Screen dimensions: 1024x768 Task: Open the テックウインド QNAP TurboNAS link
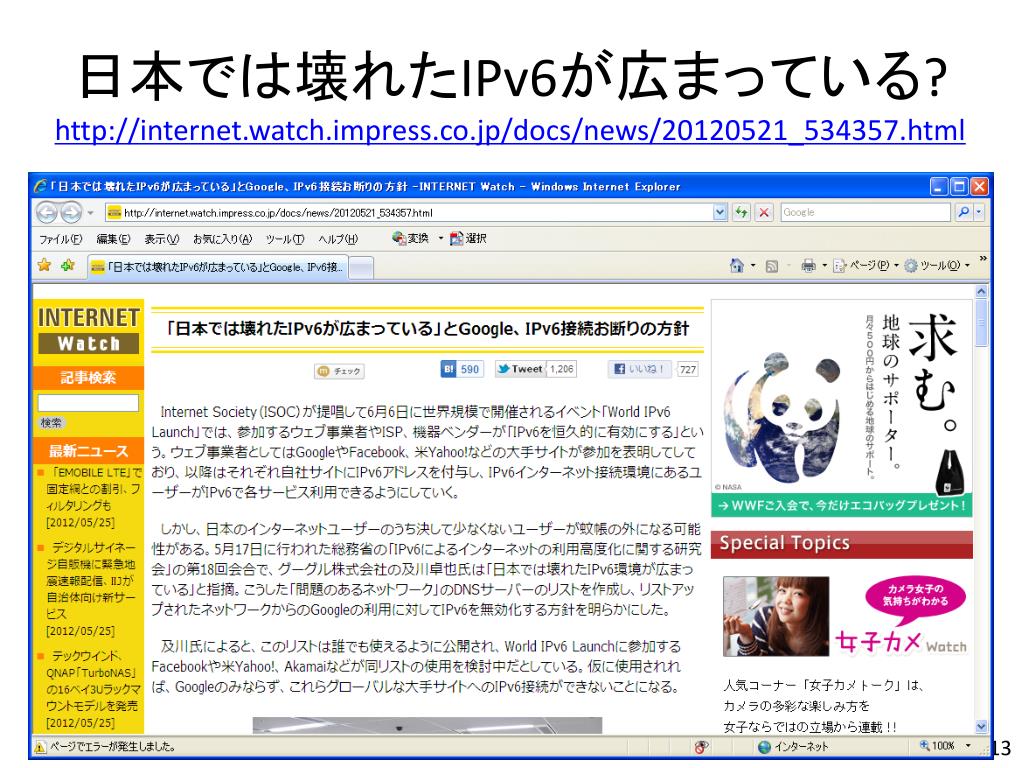click(x=93, y=688)
